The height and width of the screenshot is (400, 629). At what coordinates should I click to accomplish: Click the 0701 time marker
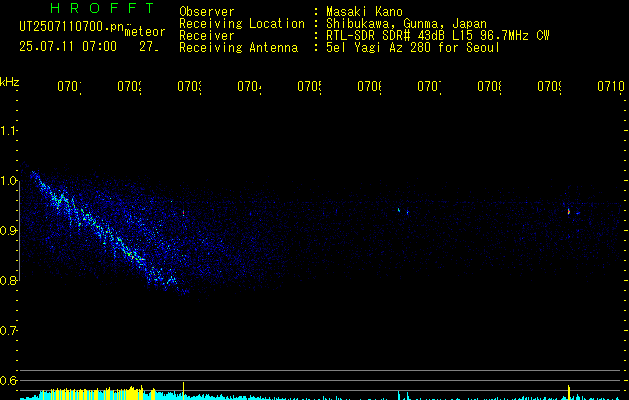69,86
